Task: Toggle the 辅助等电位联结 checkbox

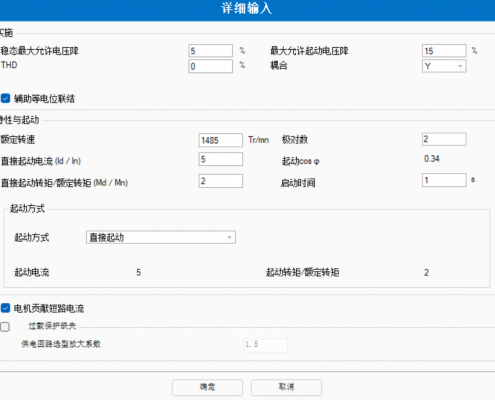Action: point(6,98)
